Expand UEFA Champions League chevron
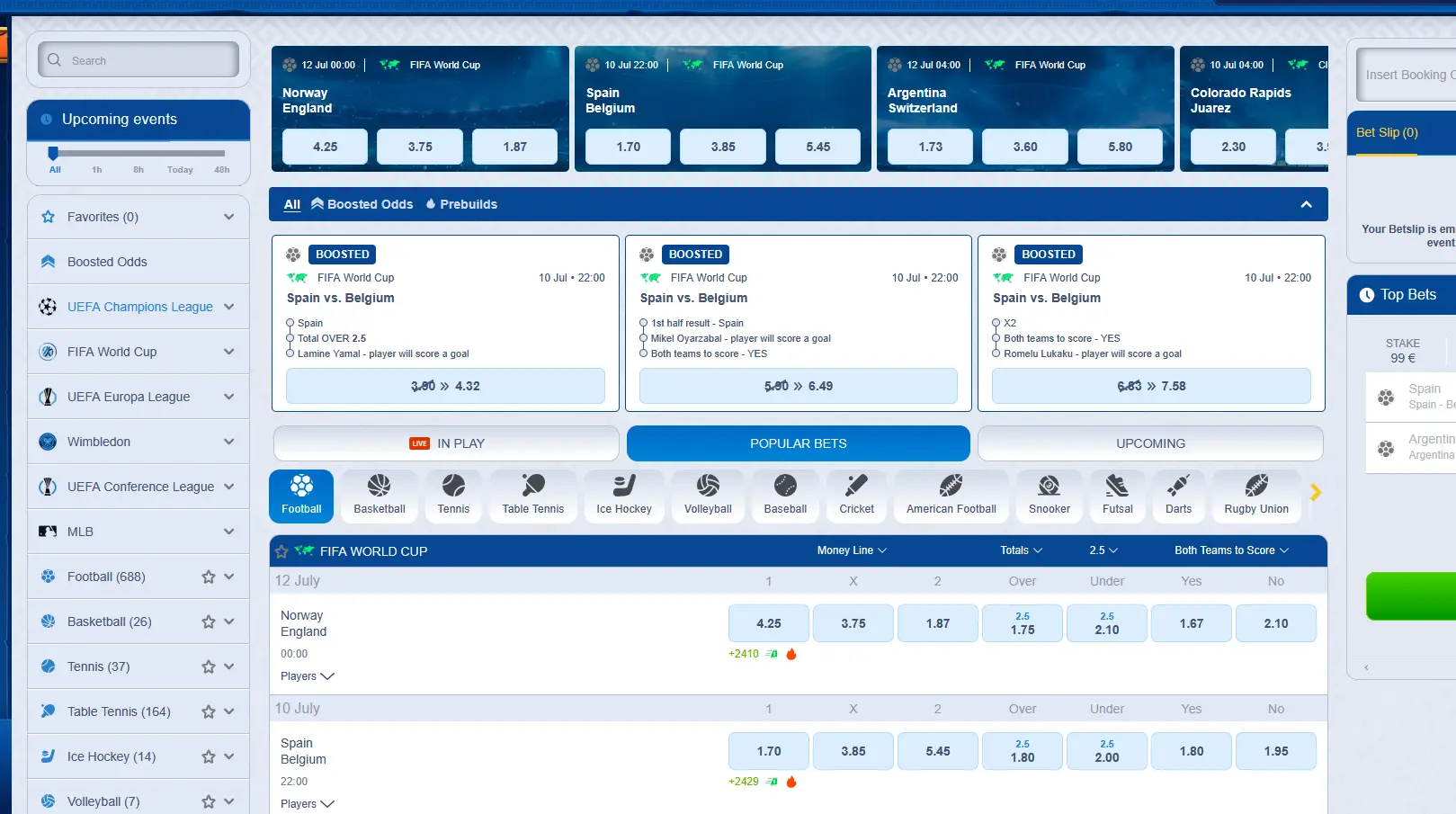Image resolution: width=1456 pixels, height=814 pixels. pos(229,307)
